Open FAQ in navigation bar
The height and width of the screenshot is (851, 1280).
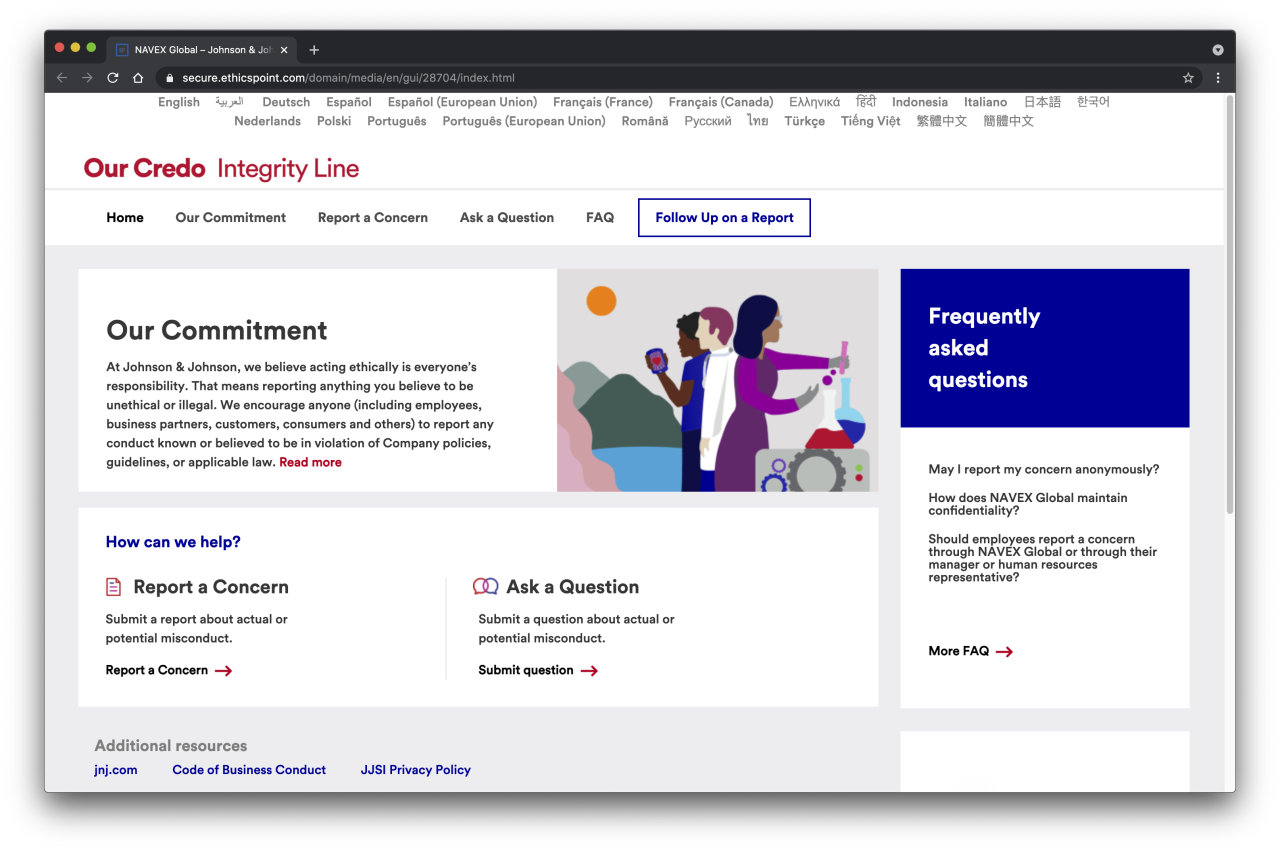pos(600,218)
